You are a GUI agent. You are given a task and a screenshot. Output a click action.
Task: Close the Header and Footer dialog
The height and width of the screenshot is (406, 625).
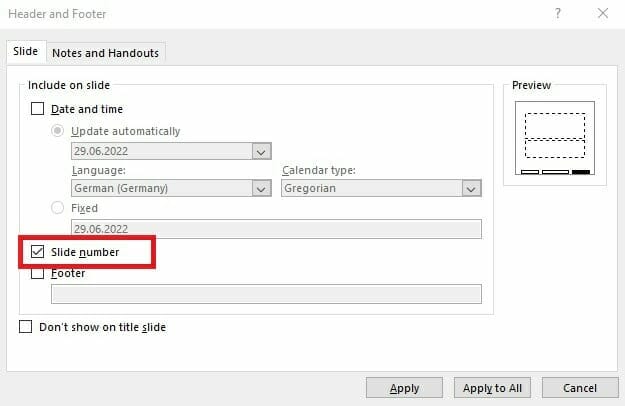click(602, 14)
